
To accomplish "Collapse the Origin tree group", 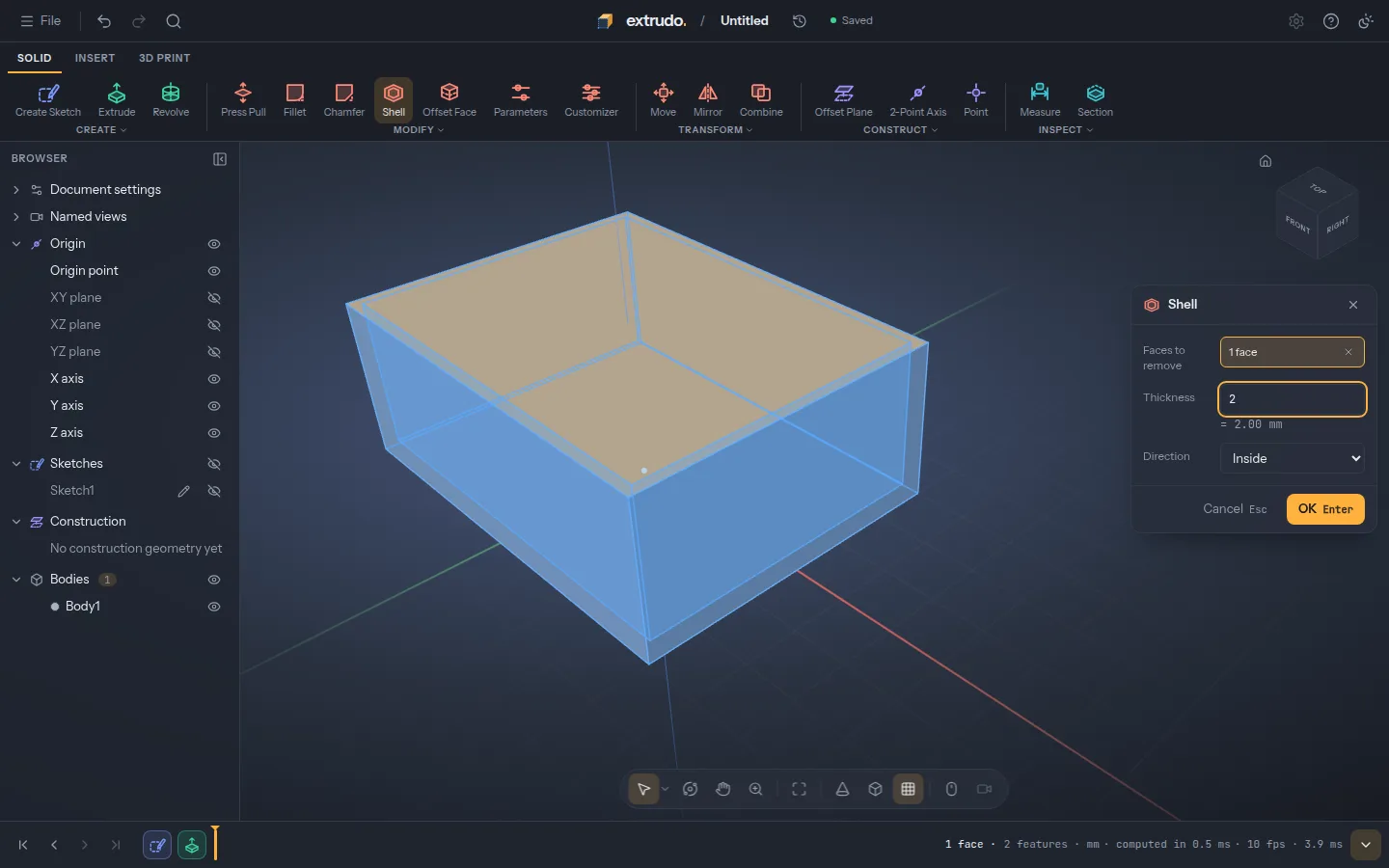I will (x=16, y=244).
